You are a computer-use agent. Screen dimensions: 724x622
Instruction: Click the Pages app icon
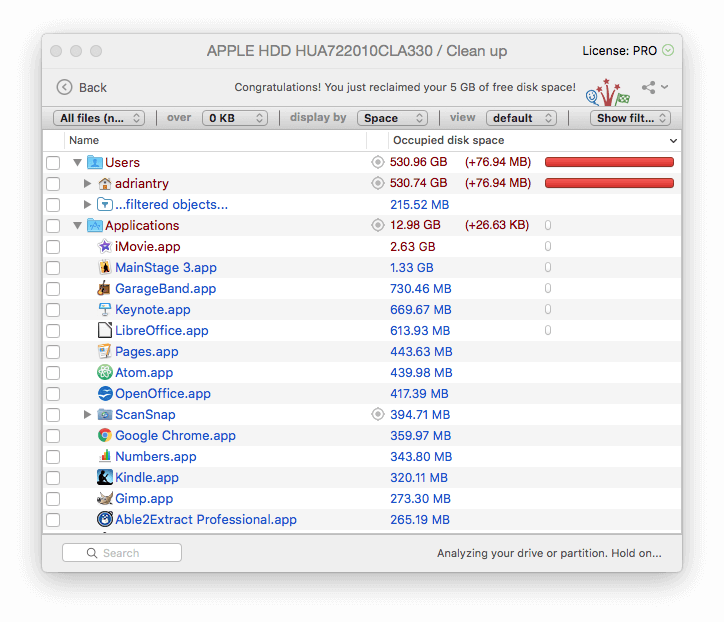click(105, 351)
